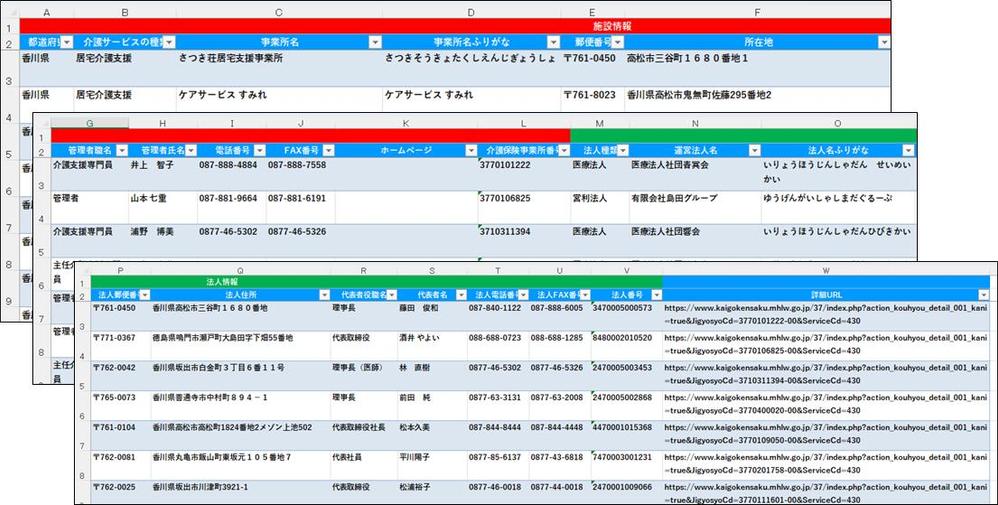Viewport: 998px width, 505px height.
Task: Select the office number cell 3770106825
Action: point(524,208)
